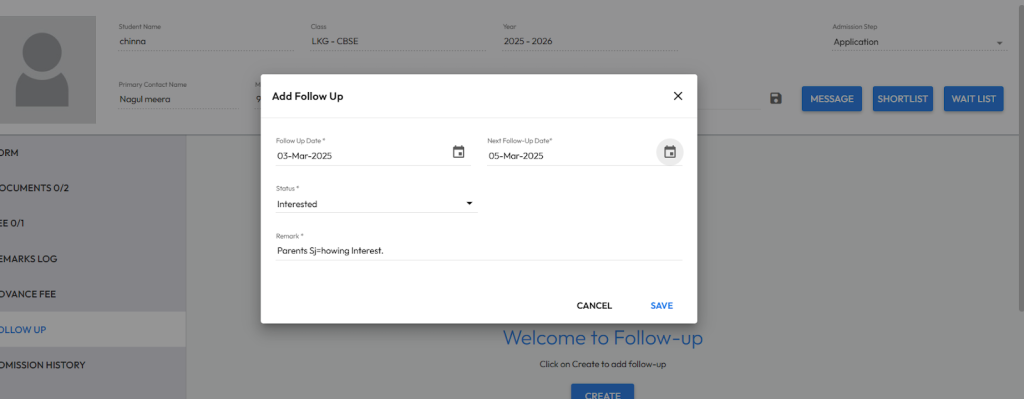
Task: Open the Admission Step dropdown arrow
Action: [999, 43]
